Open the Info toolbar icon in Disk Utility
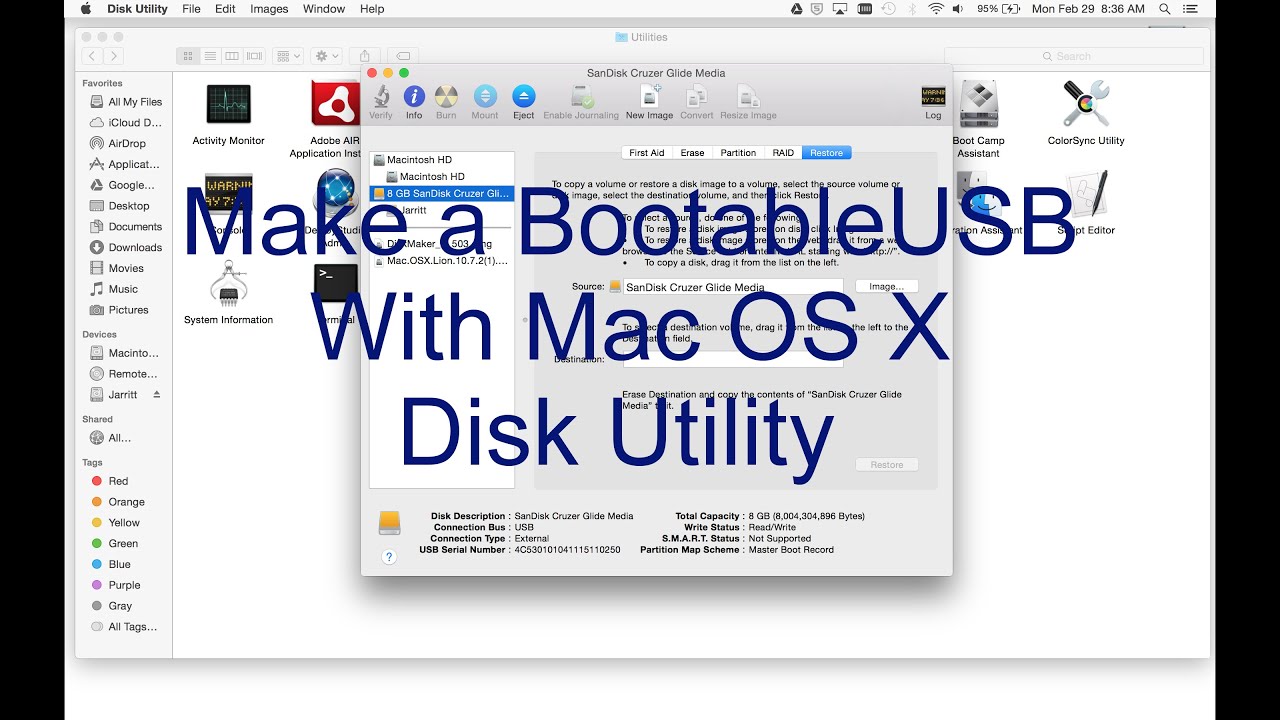Screen dimensions: 1280x720 [414, 97]
